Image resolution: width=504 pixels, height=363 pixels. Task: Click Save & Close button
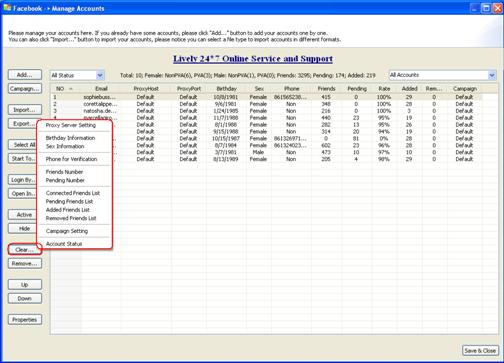coord(480,351)
